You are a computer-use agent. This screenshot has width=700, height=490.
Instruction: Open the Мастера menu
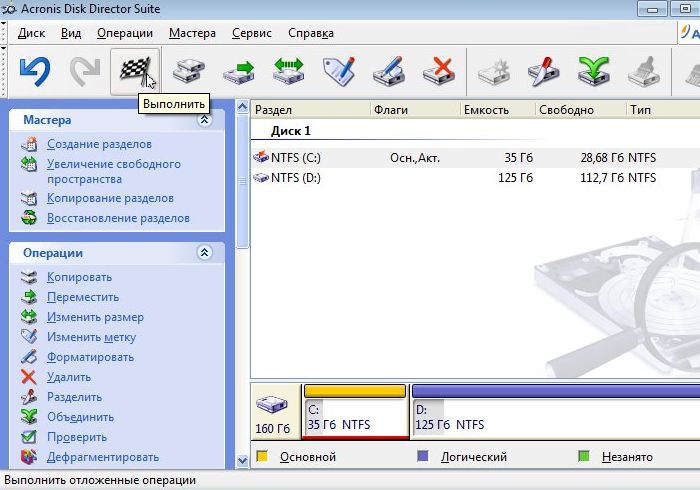tap(192, 33)
